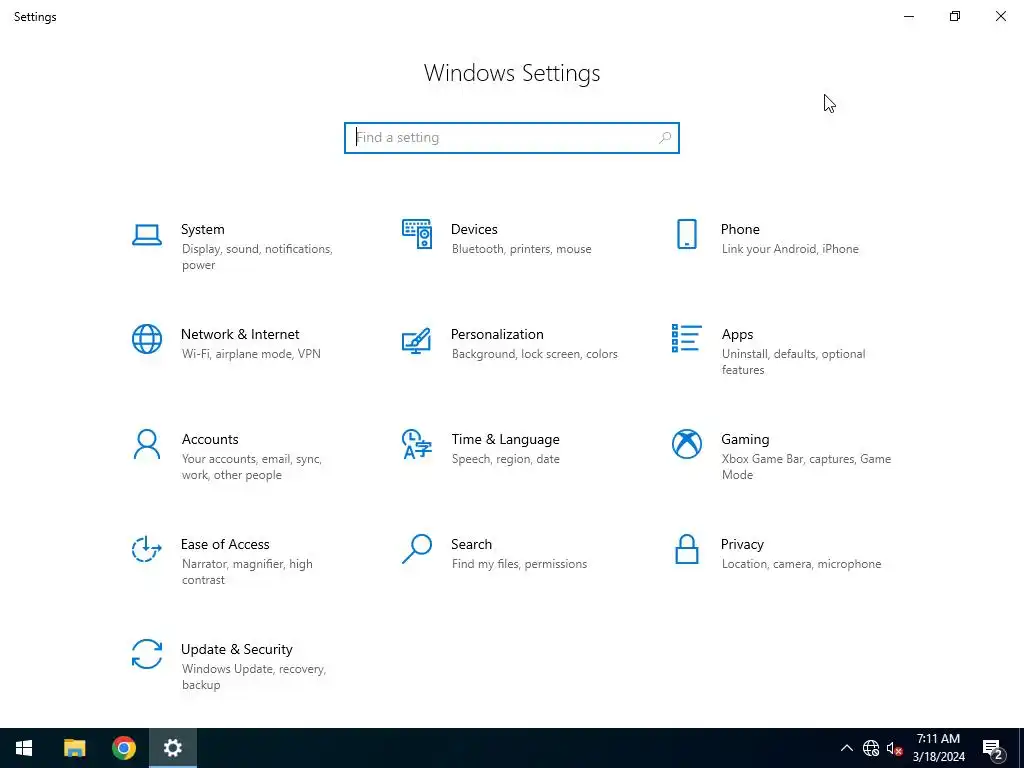This screenshot has height=768, width=1024.
Task: Open the Devices settings title
Action: tap(474, 229)
